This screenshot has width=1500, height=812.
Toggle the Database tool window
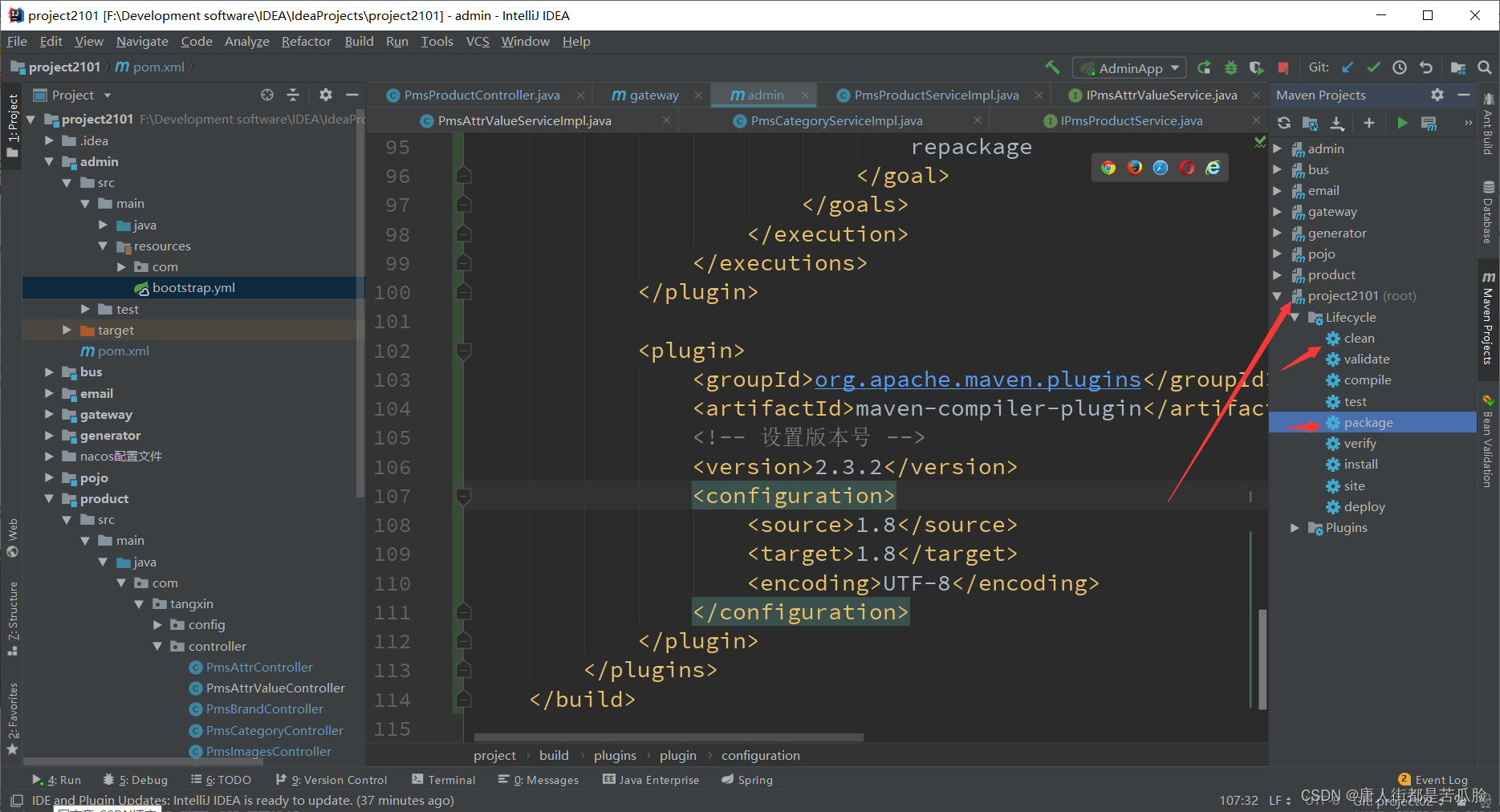pyautogui.click(x=1488, y=212)
